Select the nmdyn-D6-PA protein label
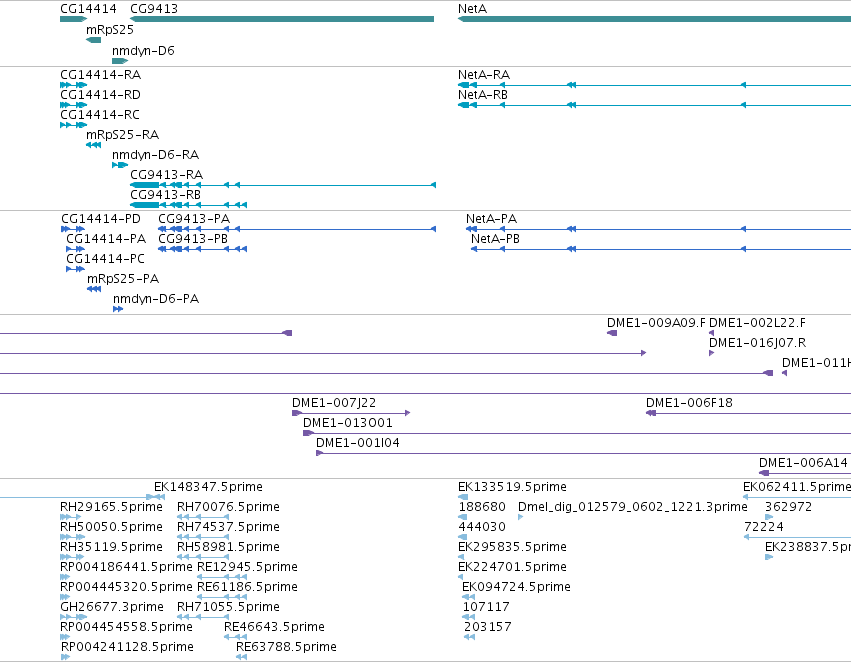This screenshot has height=662, width=851. [x=156, y=299]
